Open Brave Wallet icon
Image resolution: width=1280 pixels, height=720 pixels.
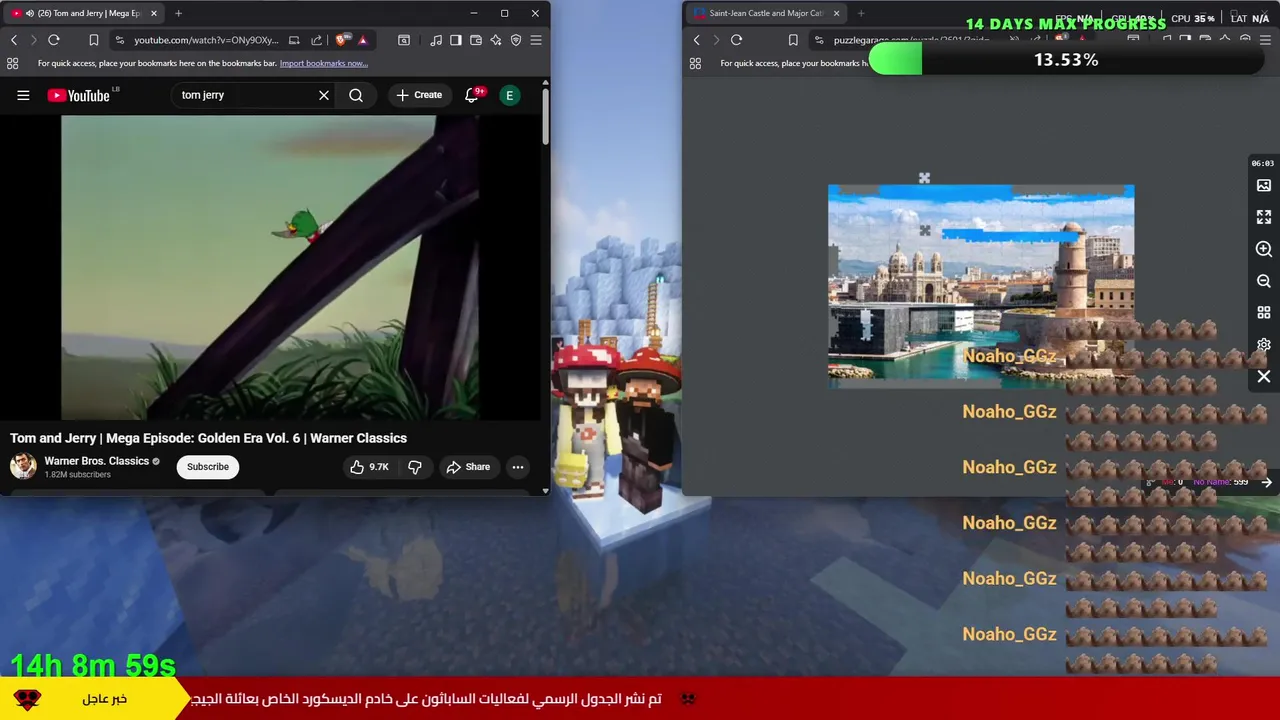tap(476, 40)
